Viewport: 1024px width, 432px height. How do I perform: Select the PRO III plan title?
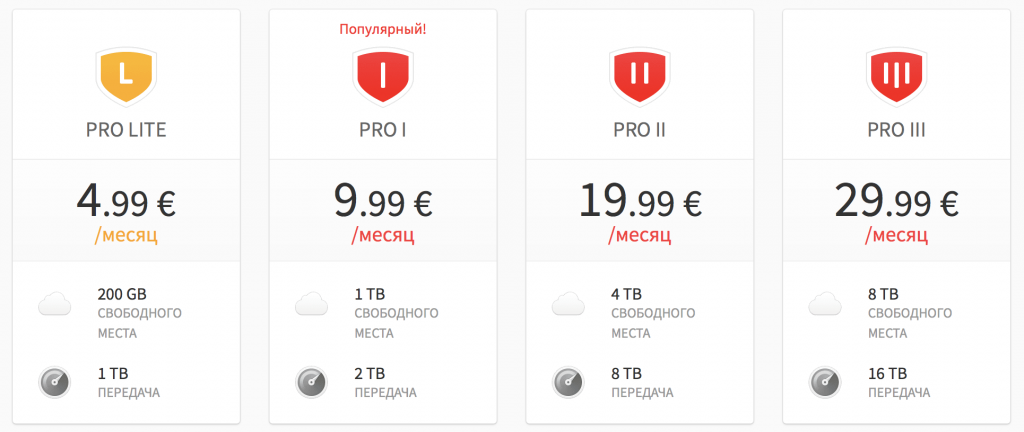896,130
